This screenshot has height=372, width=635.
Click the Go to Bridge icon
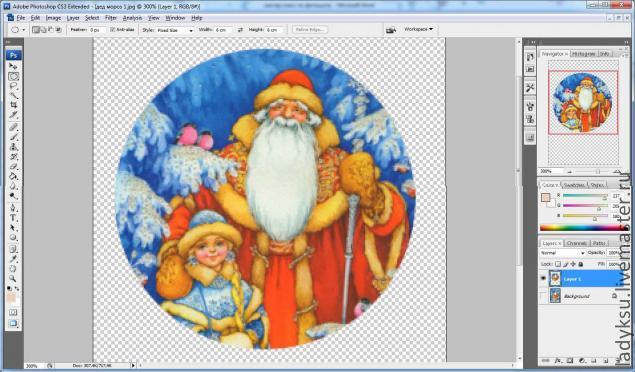pos(391,30)
